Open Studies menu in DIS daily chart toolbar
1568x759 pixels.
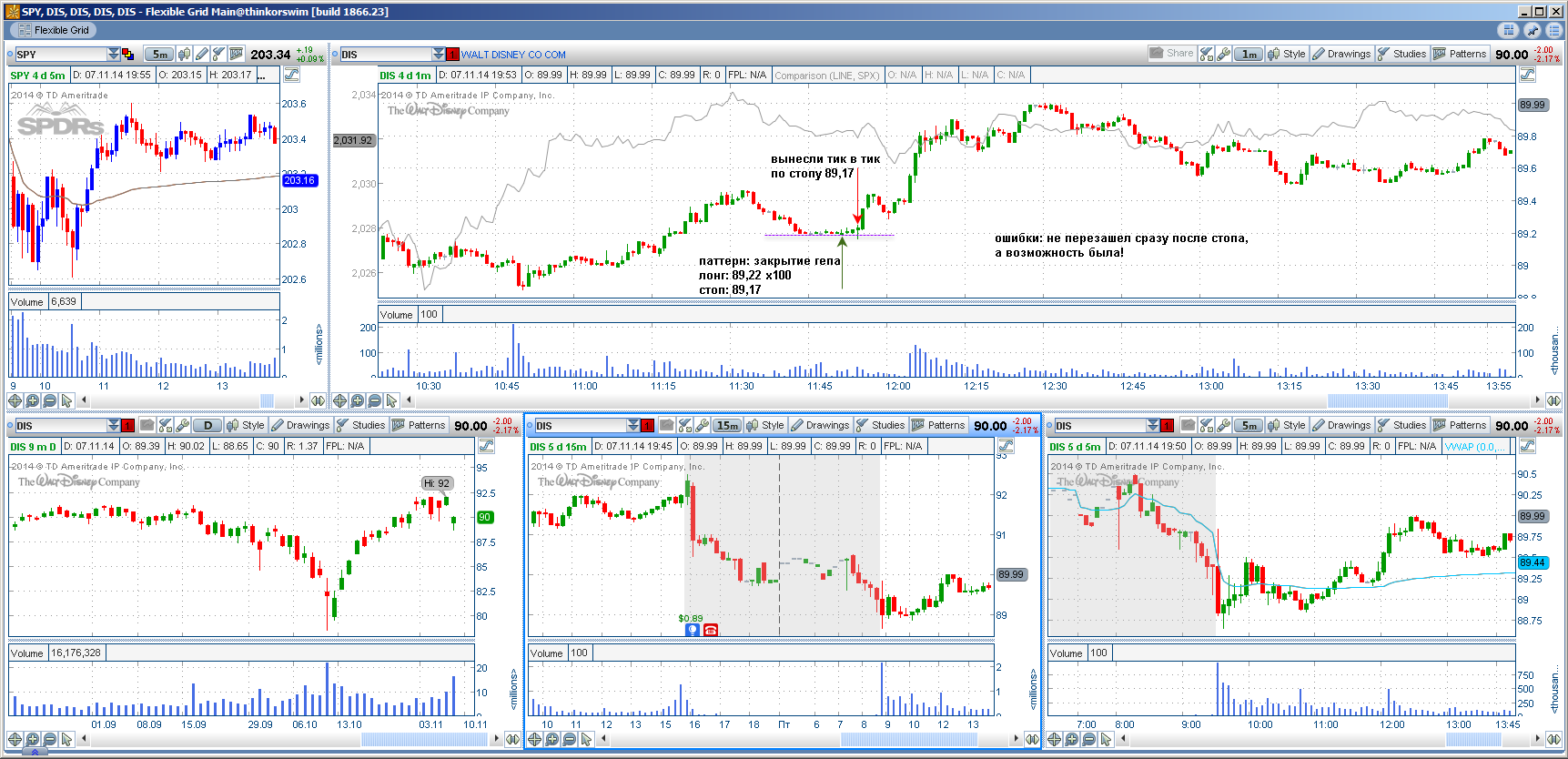pyautogui.click(x=360, y=425)
